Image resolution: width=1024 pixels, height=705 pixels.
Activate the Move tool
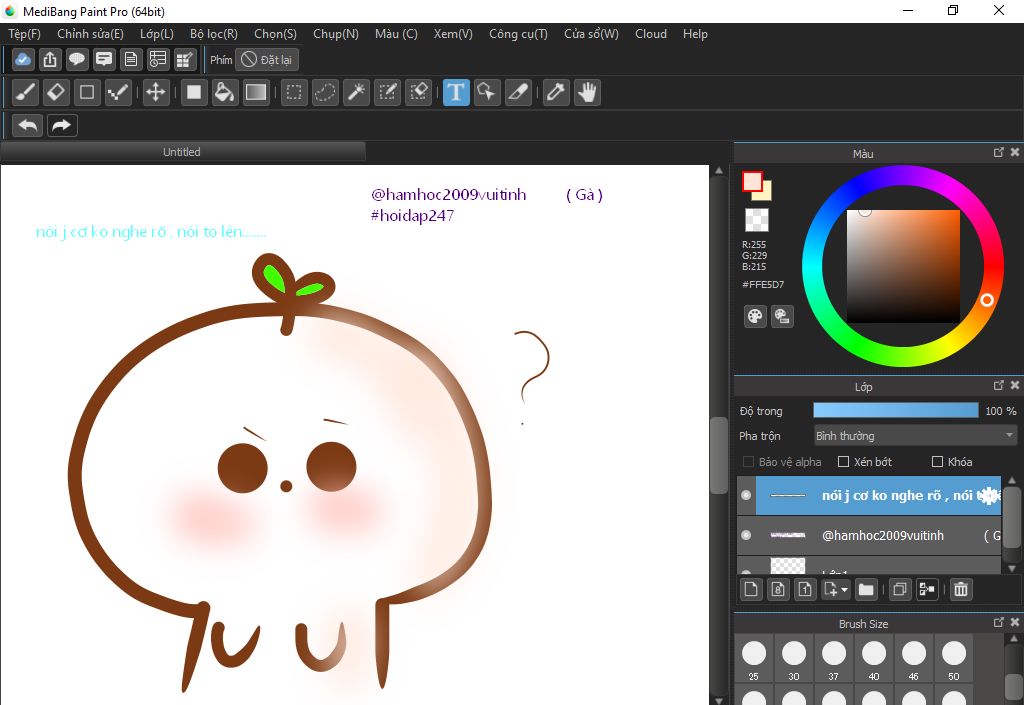pos(155,92)
